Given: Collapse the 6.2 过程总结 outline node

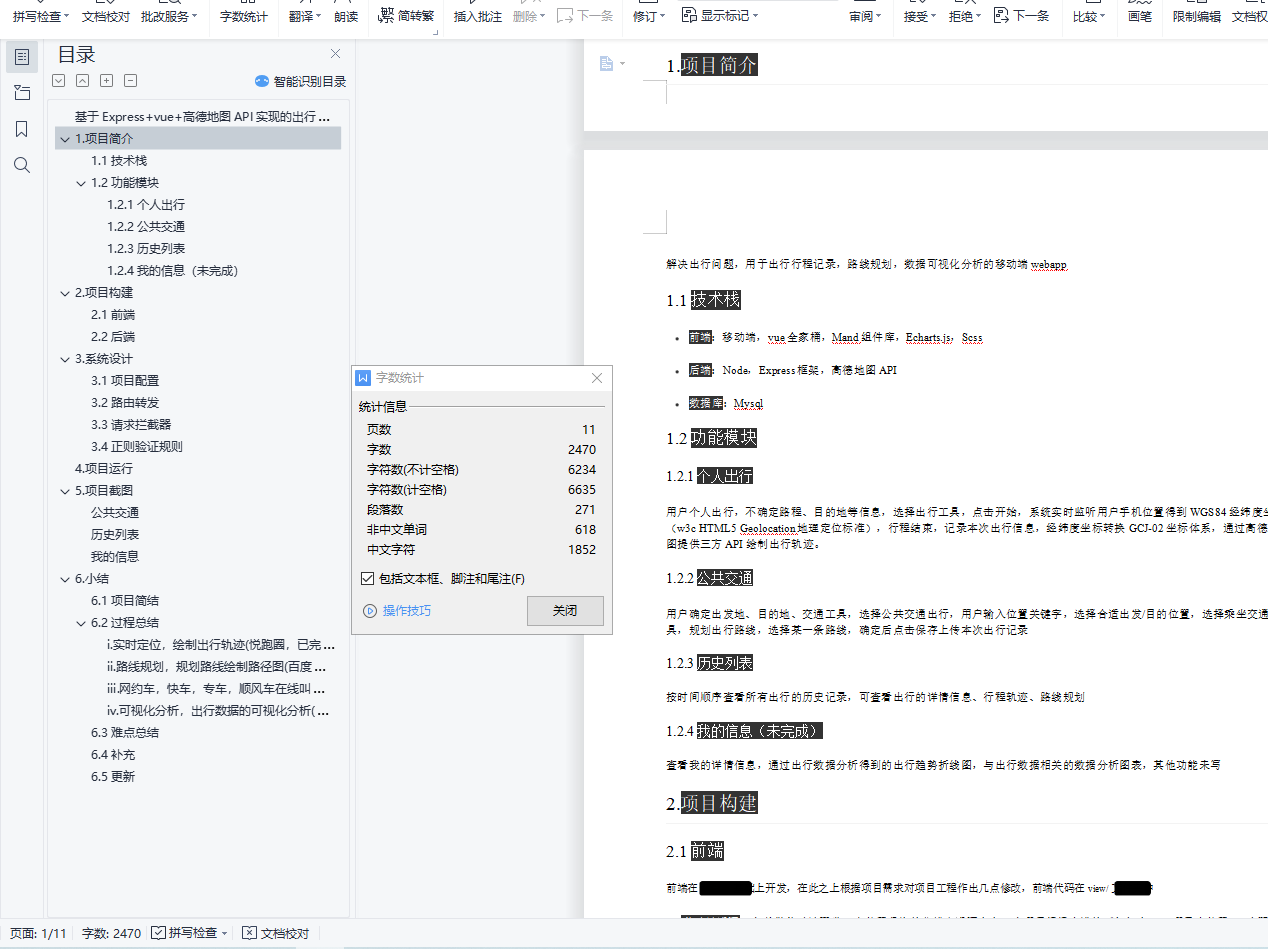Looking at the screenshot, I should [81, 623].
